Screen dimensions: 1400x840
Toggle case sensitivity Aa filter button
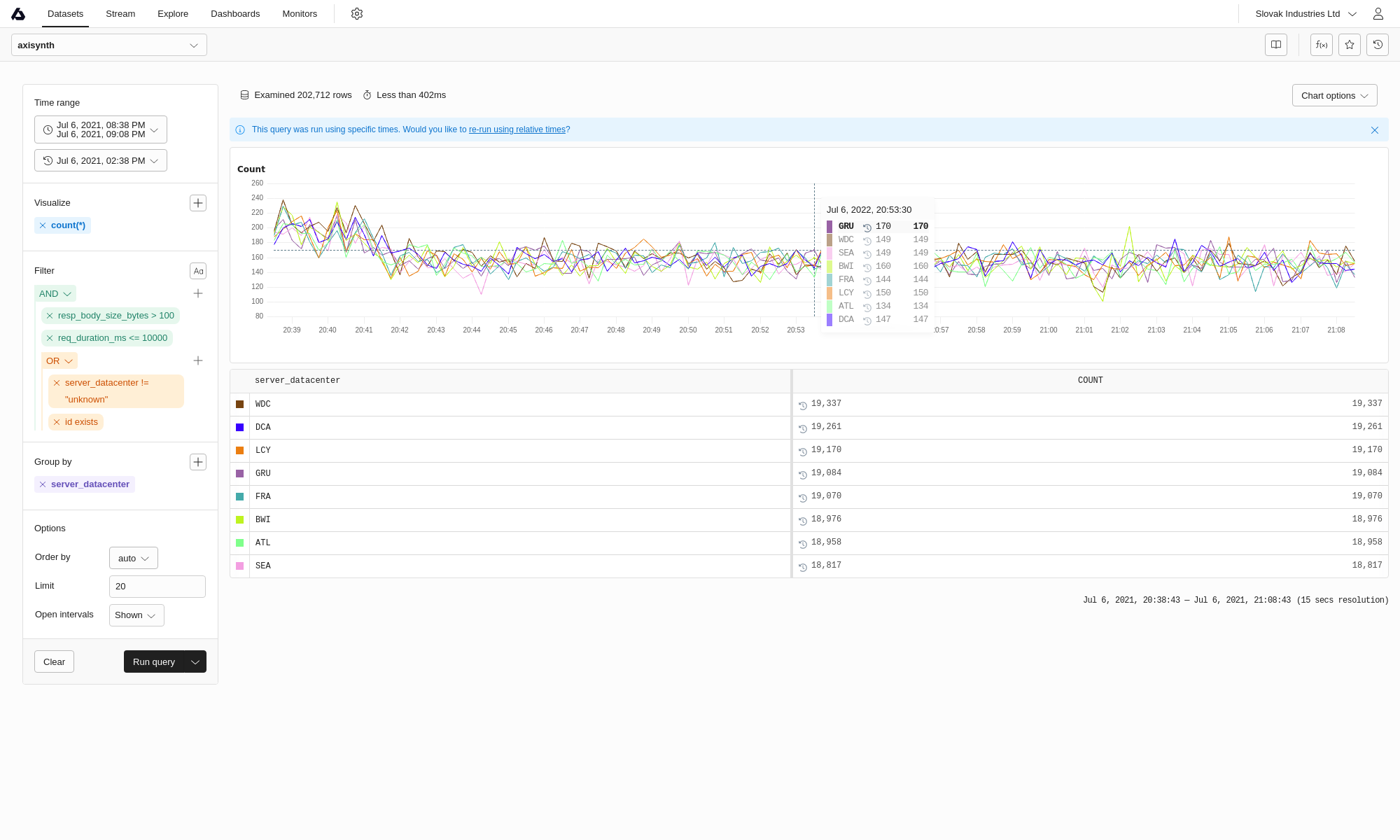point(198,271)
